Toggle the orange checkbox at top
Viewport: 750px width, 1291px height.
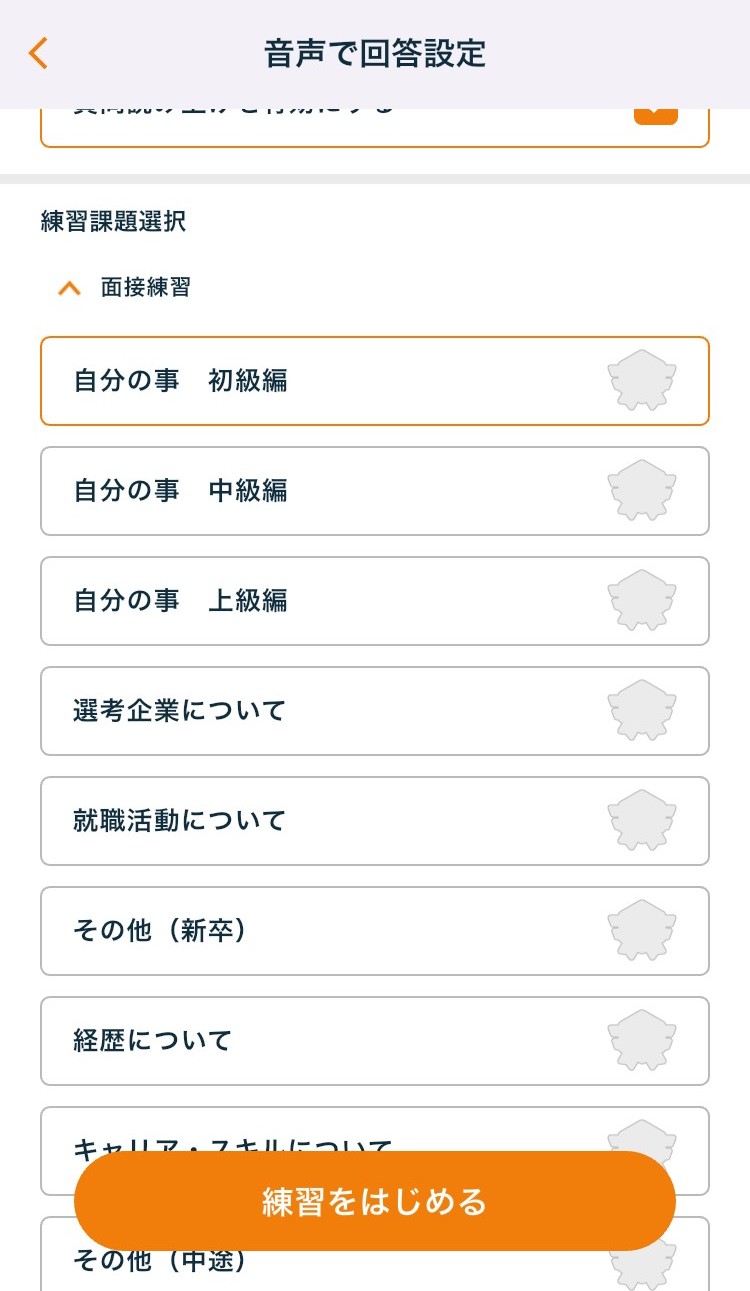click(655, 115)
